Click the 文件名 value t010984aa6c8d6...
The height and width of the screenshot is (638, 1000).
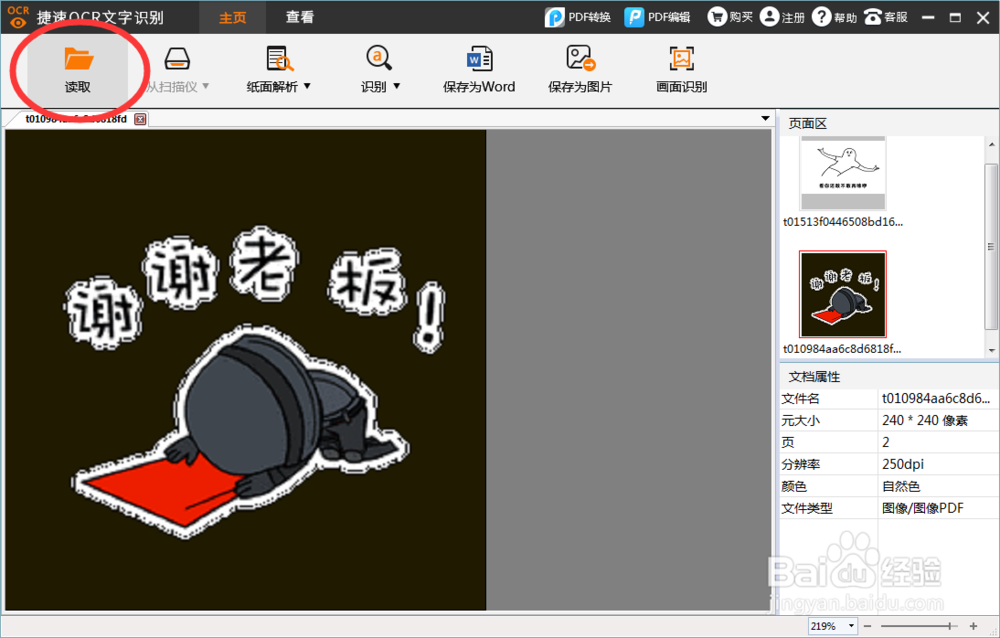[936, 399]
